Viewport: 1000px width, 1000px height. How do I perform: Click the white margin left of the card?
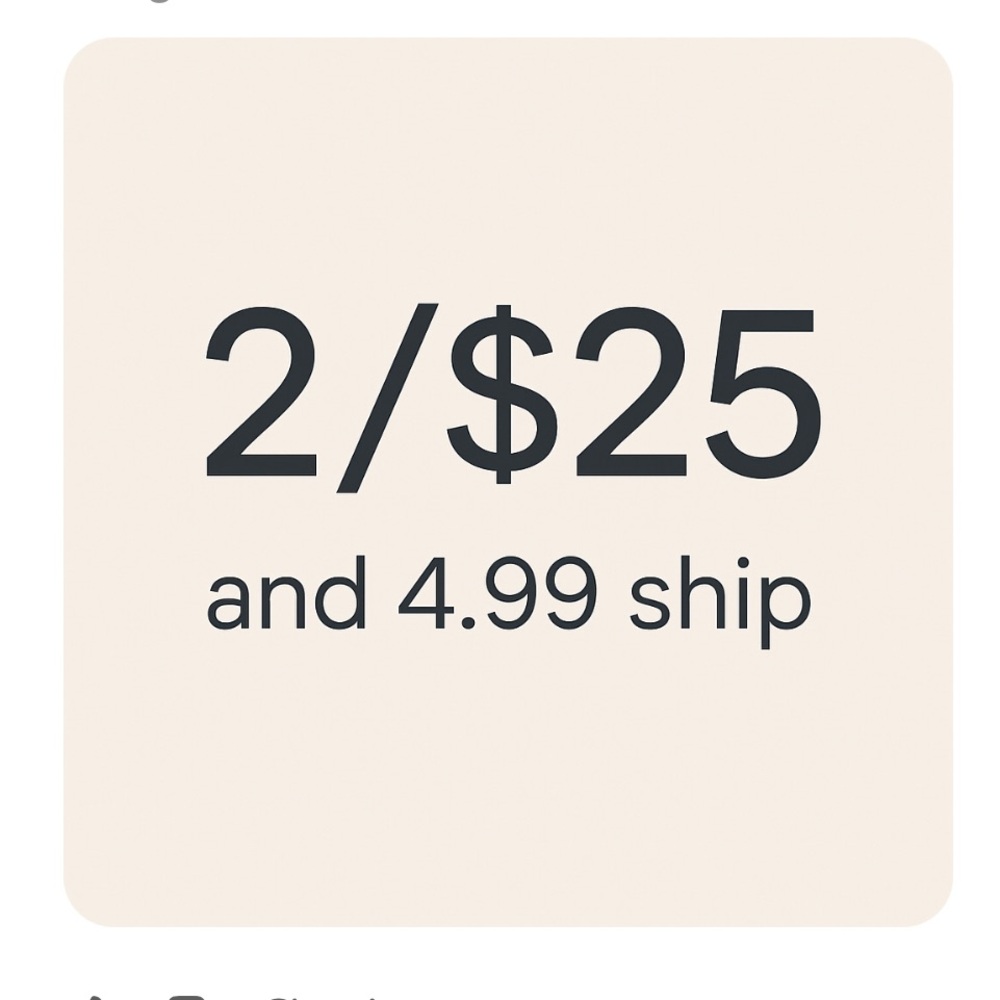pyautogui.click(x=30, y=480)
